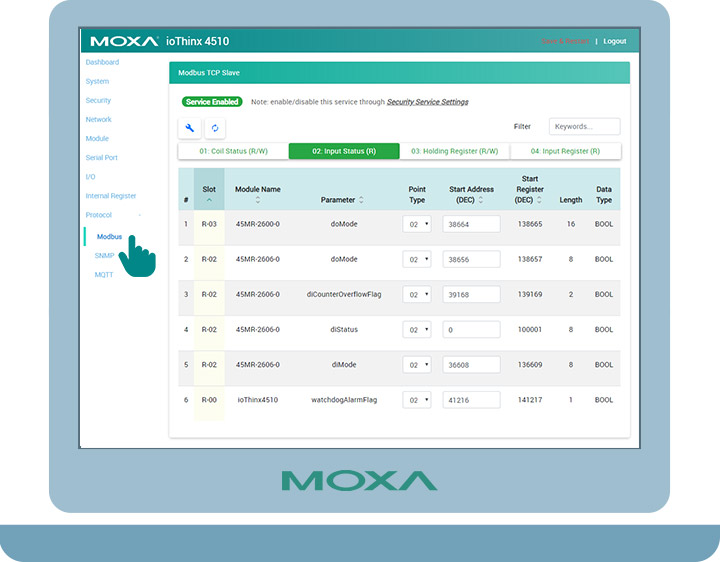Open Point Type dropdown for diStatus
This screenshot has width=720, height=562.
click(x=417, y=330)
